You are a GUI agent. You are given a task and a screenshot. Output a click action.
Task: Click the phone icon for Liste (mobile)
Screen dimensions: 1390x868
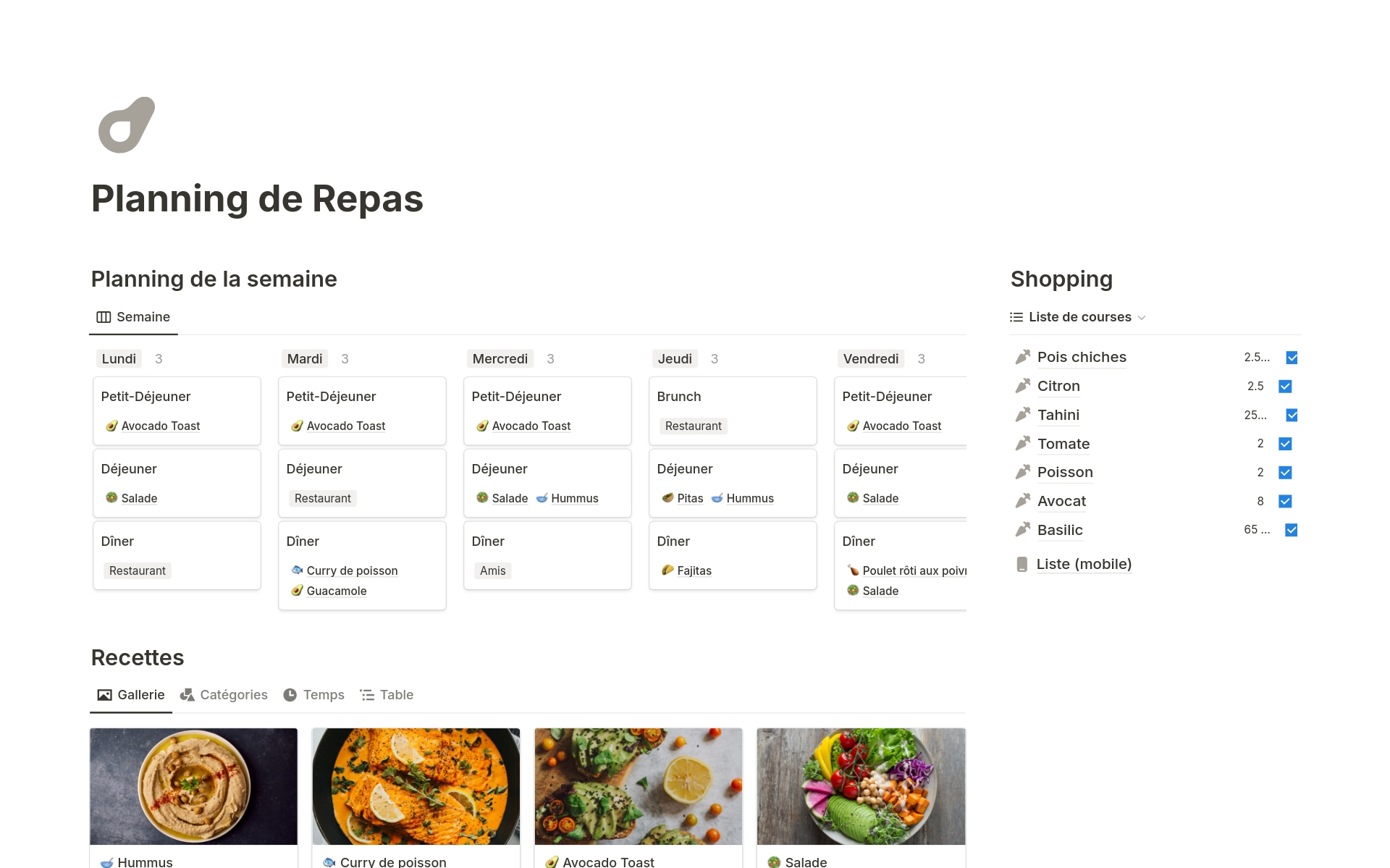pos(1022,565)
